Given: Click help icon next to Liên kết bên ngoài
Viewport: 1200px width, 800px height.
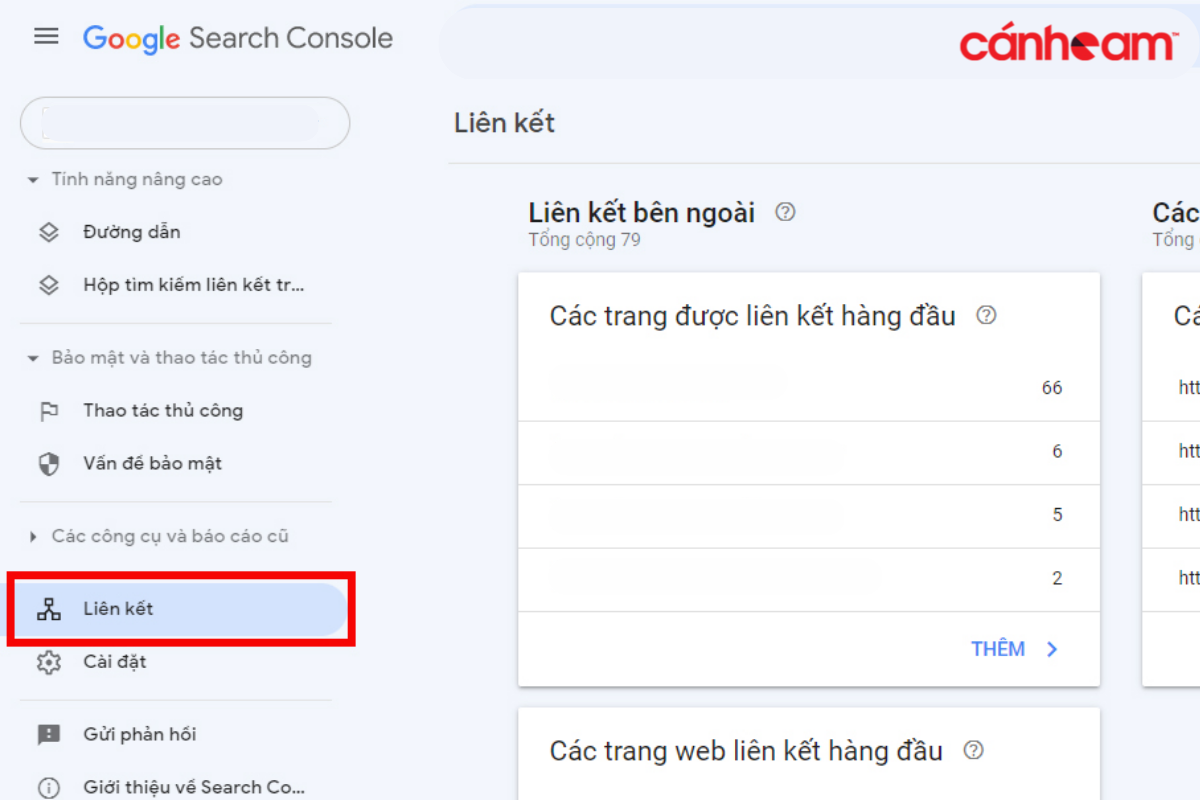Looking at the screenshot, I should click(786, 212).
